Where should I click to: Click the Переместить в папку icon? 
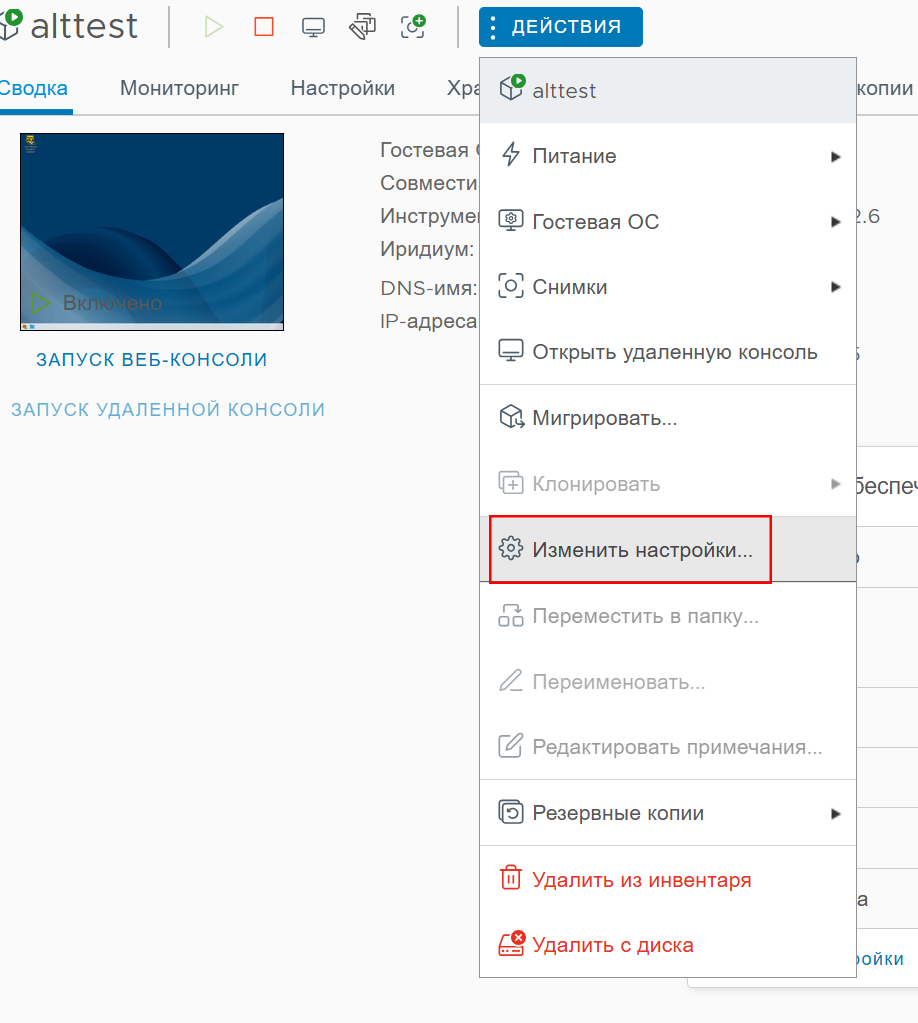(511, 615)
